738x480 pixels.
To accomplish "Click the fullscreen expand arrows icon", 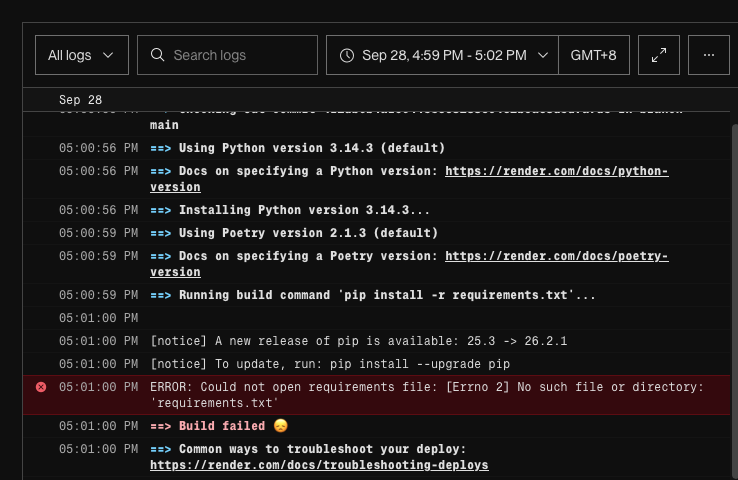I will point(658,55).
